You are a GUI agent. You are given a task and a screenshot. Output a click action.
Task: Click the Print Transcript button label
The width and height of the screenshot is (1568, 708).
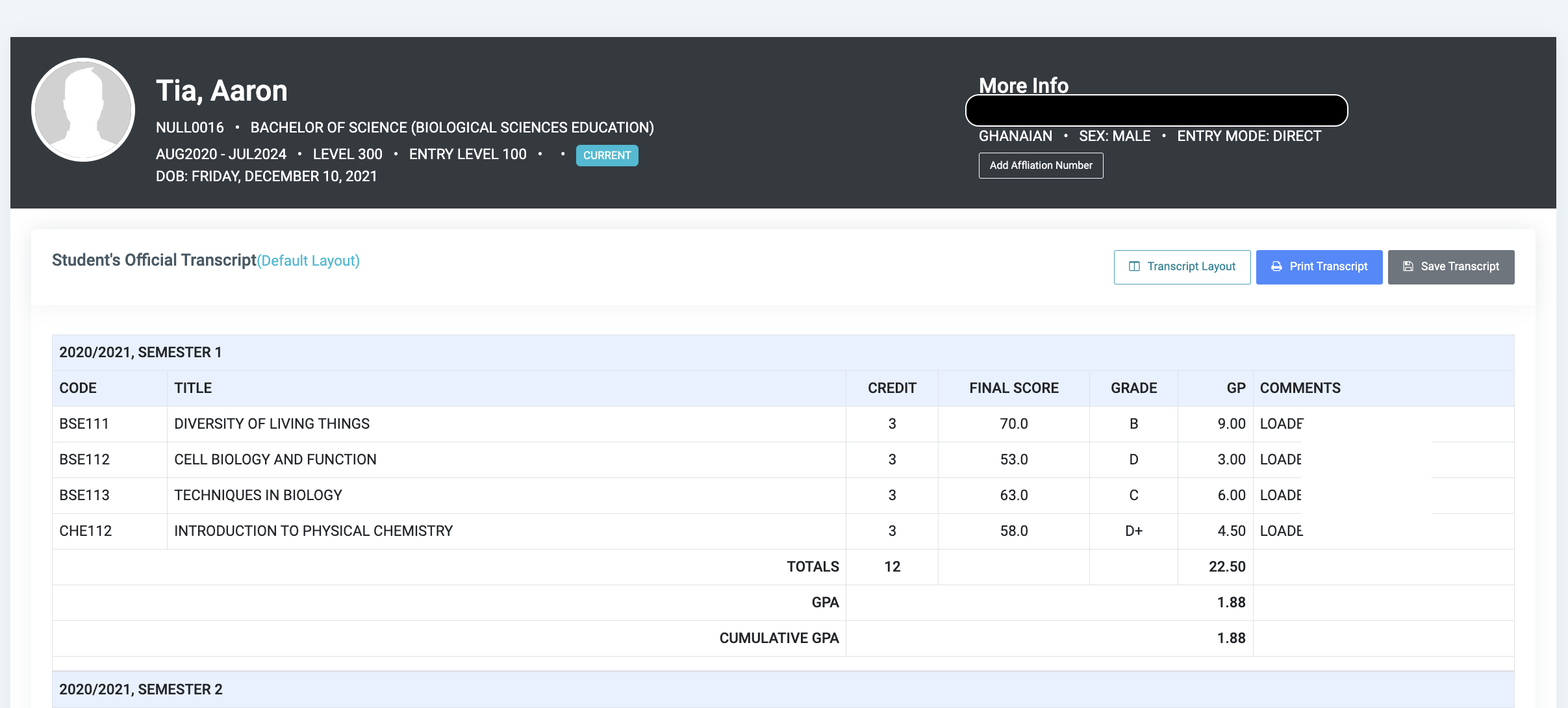1328,266
